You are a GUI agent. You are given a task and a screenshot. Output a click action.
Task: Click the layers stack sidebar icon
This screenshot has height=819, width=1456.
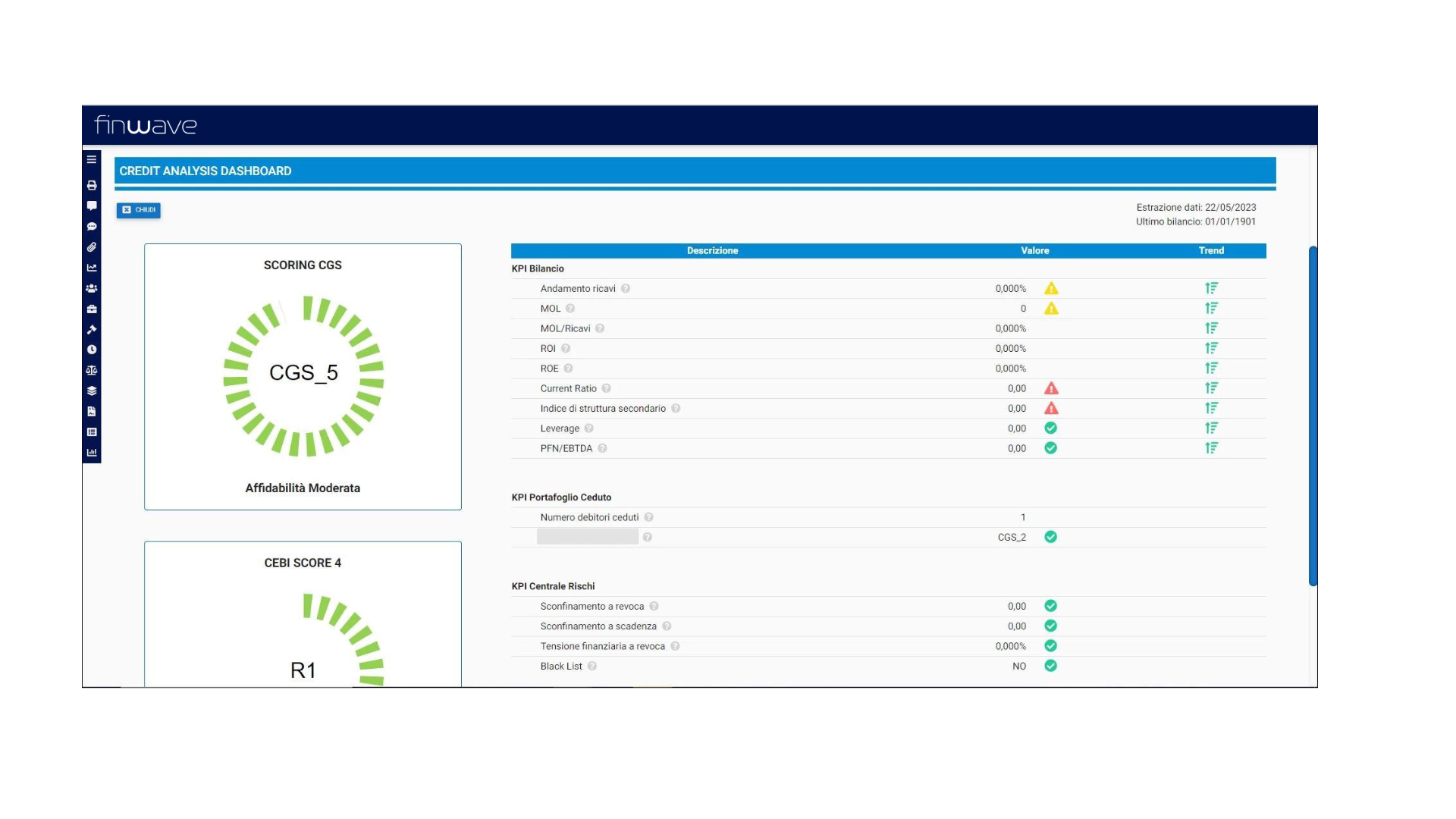pyautogui.click(x=92, y=391)
